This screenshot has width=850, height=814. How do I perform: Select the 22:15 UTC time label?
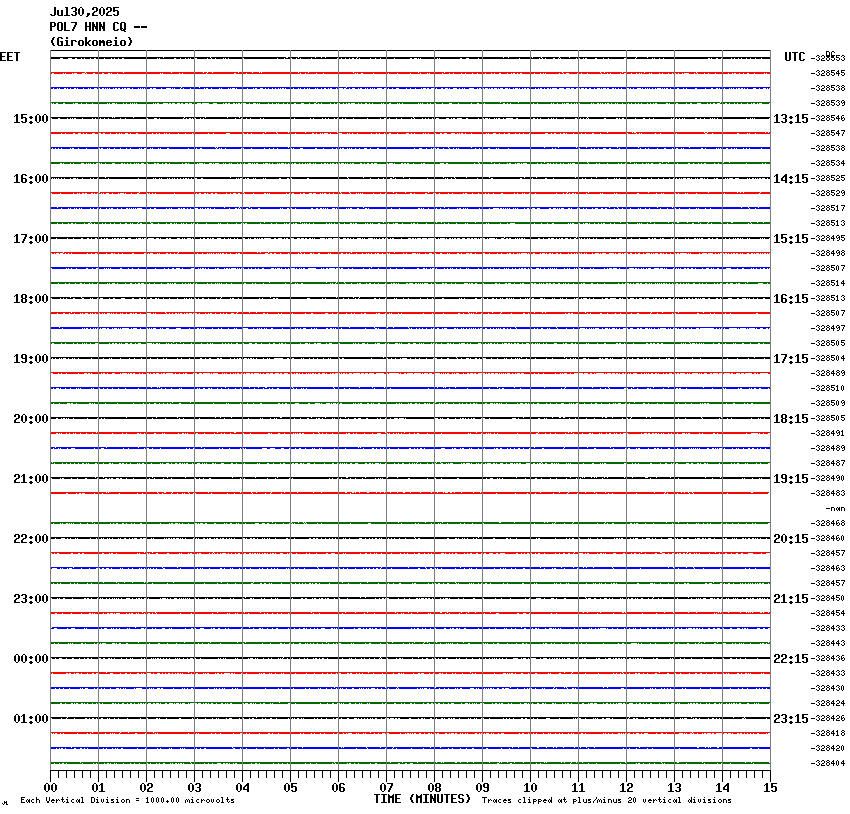tap(790, 659)
